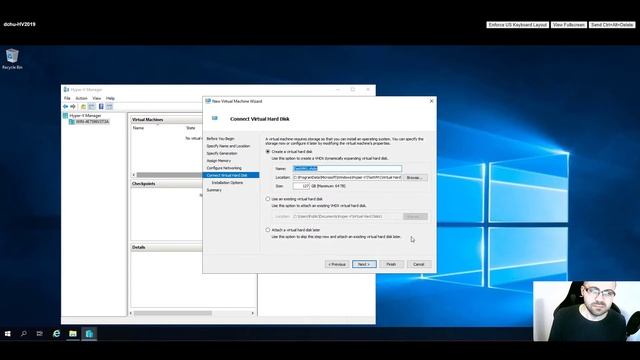
Task: Click the State column header in Virtual Machines
Action: [191, 128]
